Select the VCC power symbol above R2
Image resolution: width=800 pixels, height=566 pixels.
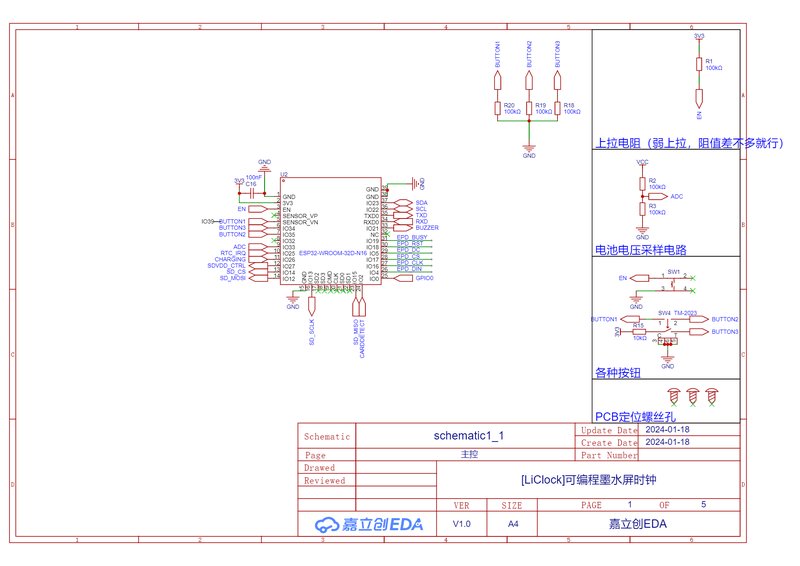tap(642, 164)
